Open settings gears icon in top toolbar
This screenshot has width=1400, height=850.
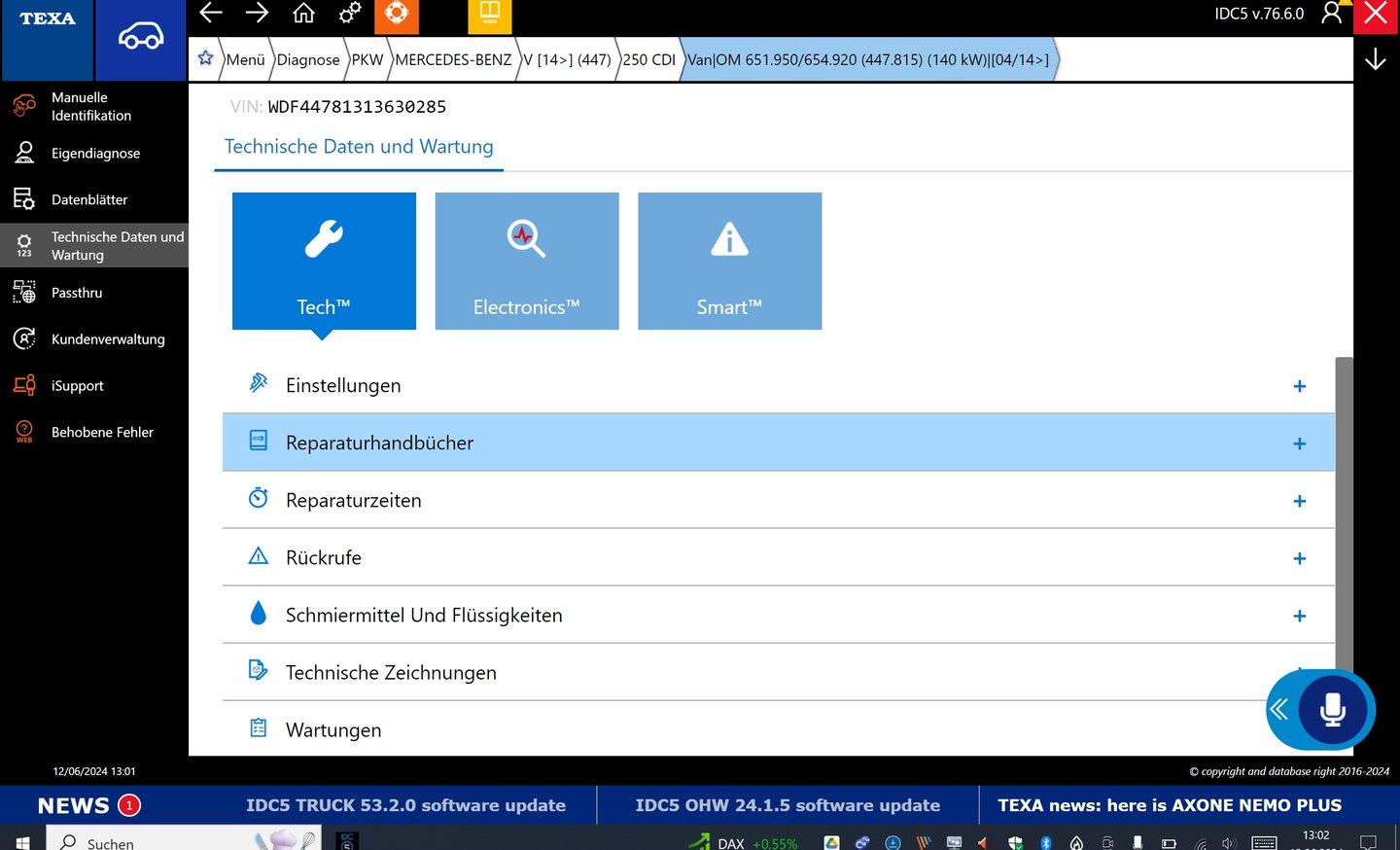tap(350, 13)
